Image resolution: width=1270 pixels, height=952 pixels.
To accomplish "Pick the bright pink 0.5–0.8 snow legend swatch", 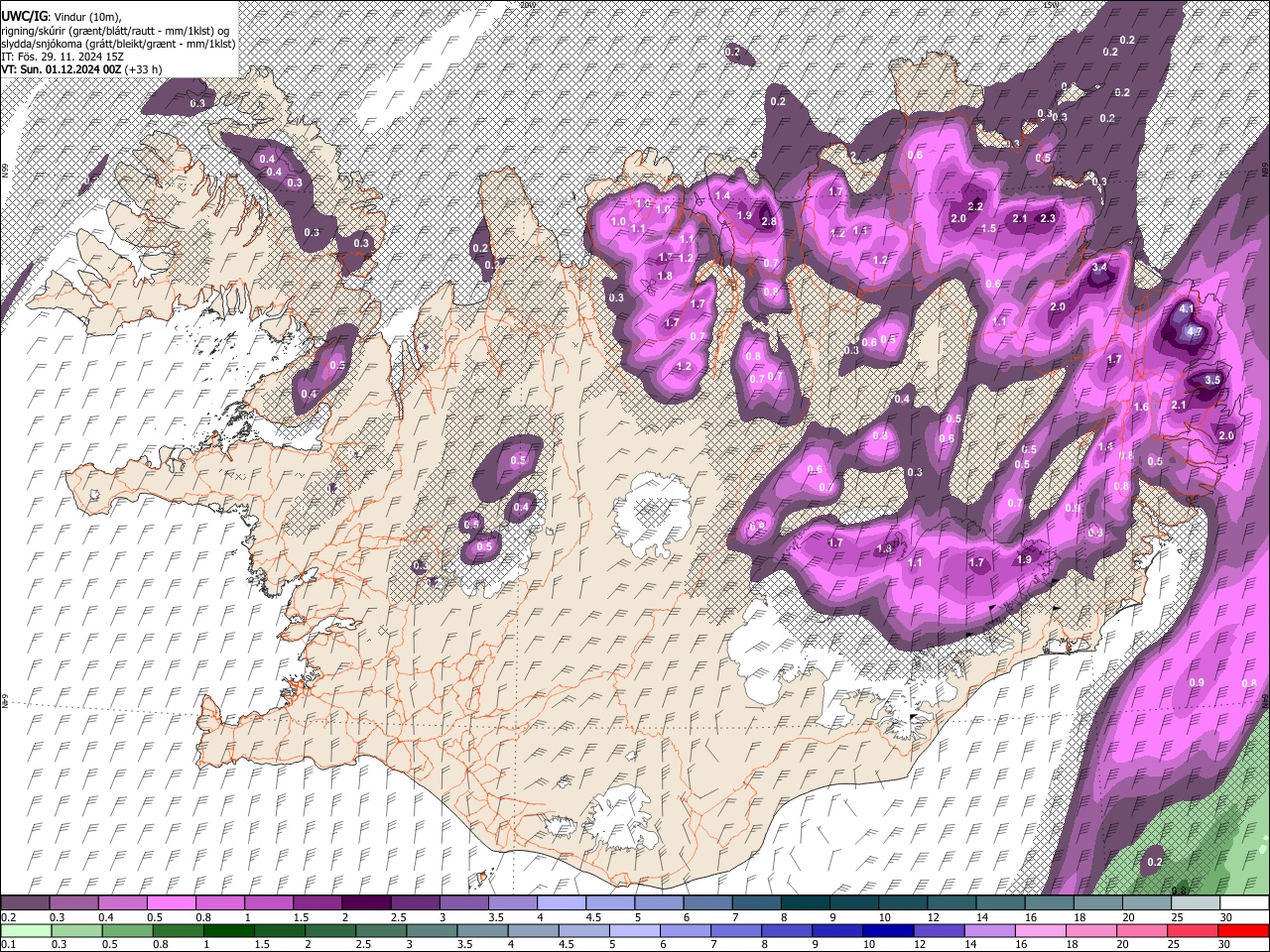I will click(173, 902).
